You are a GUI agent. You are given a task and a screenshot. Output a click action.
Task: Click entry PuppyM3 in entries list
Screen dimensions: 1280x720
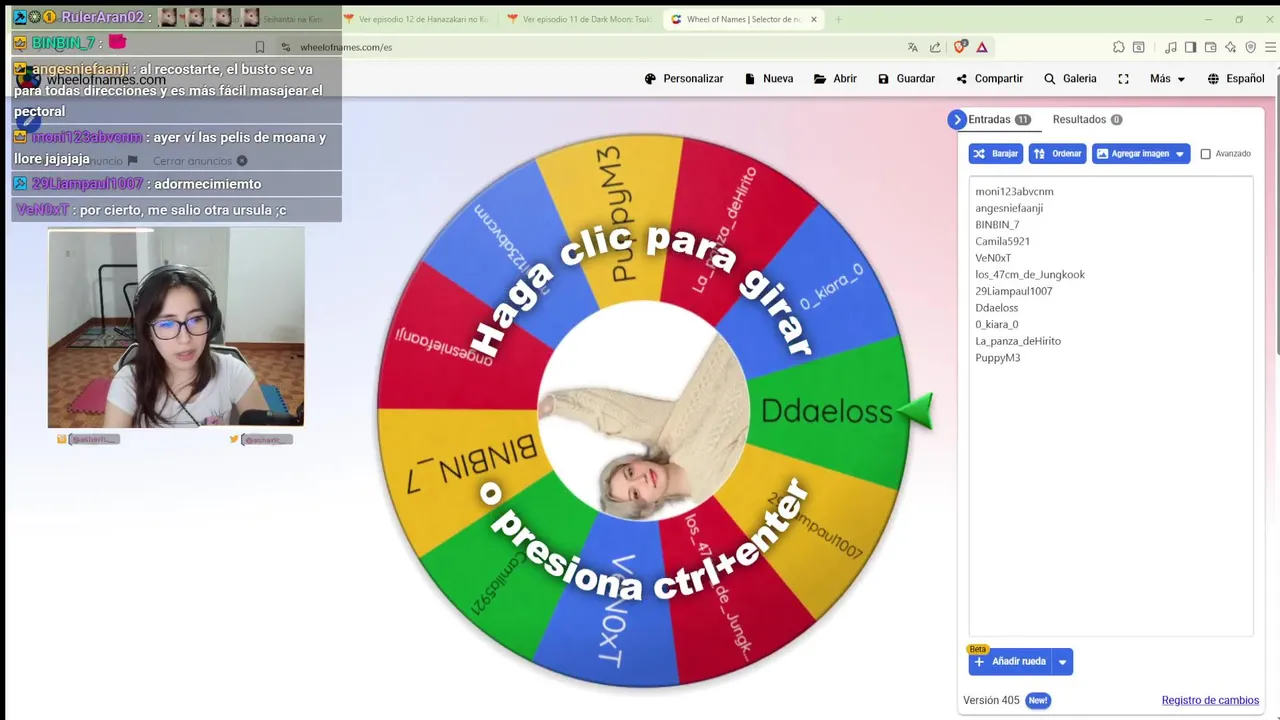[x=998, y=357]
